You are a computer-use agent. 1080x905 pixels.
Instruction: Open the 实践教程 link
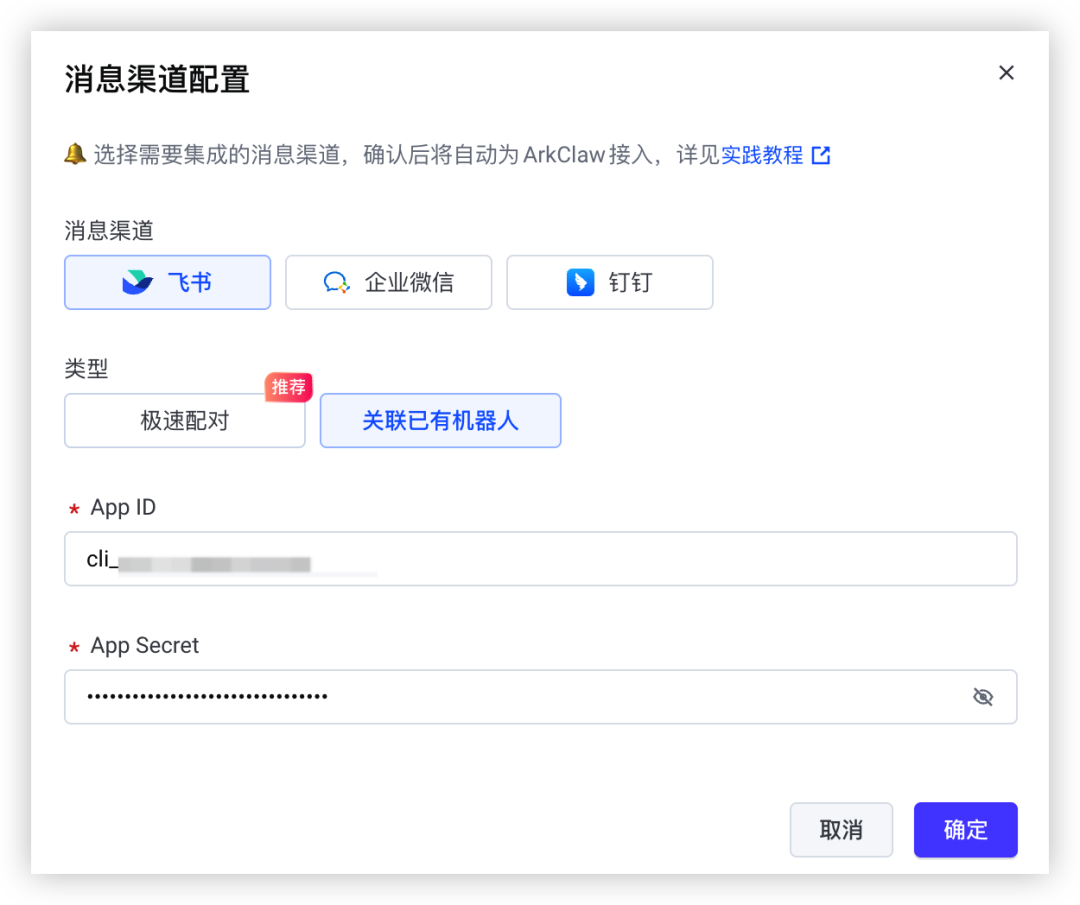point(762,155)
